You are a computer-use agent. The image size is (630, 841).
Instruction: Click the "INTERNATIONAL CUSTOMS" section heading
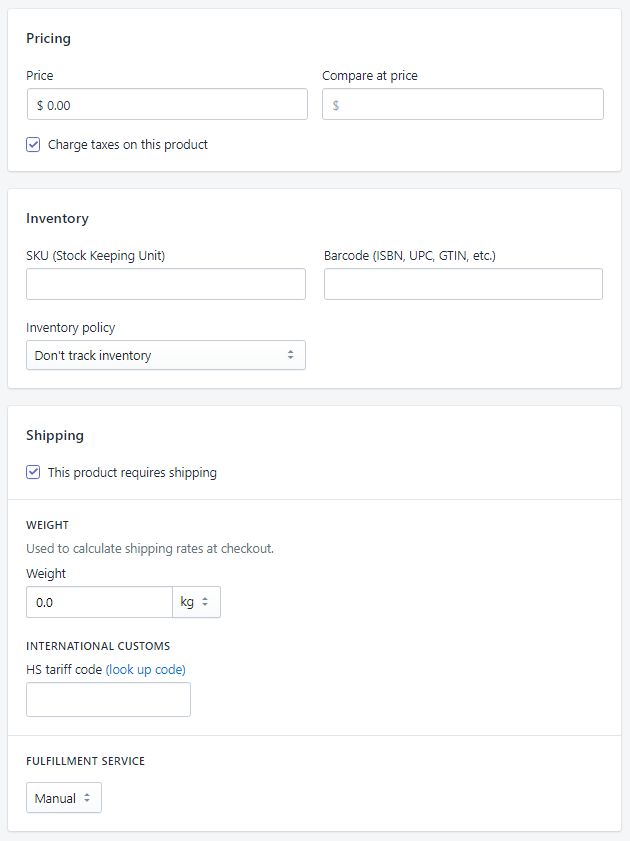coord(98,646)
